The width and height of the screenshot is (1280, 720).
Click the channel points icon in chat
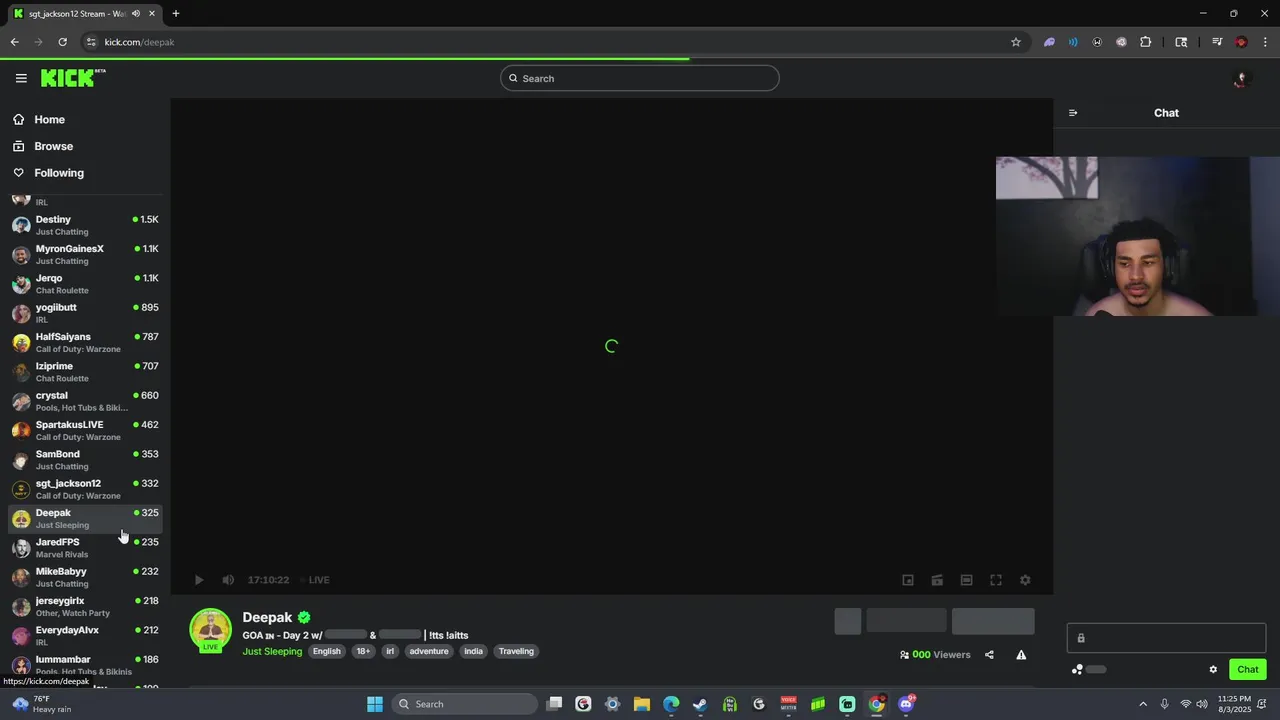(x=1077, y=670)
